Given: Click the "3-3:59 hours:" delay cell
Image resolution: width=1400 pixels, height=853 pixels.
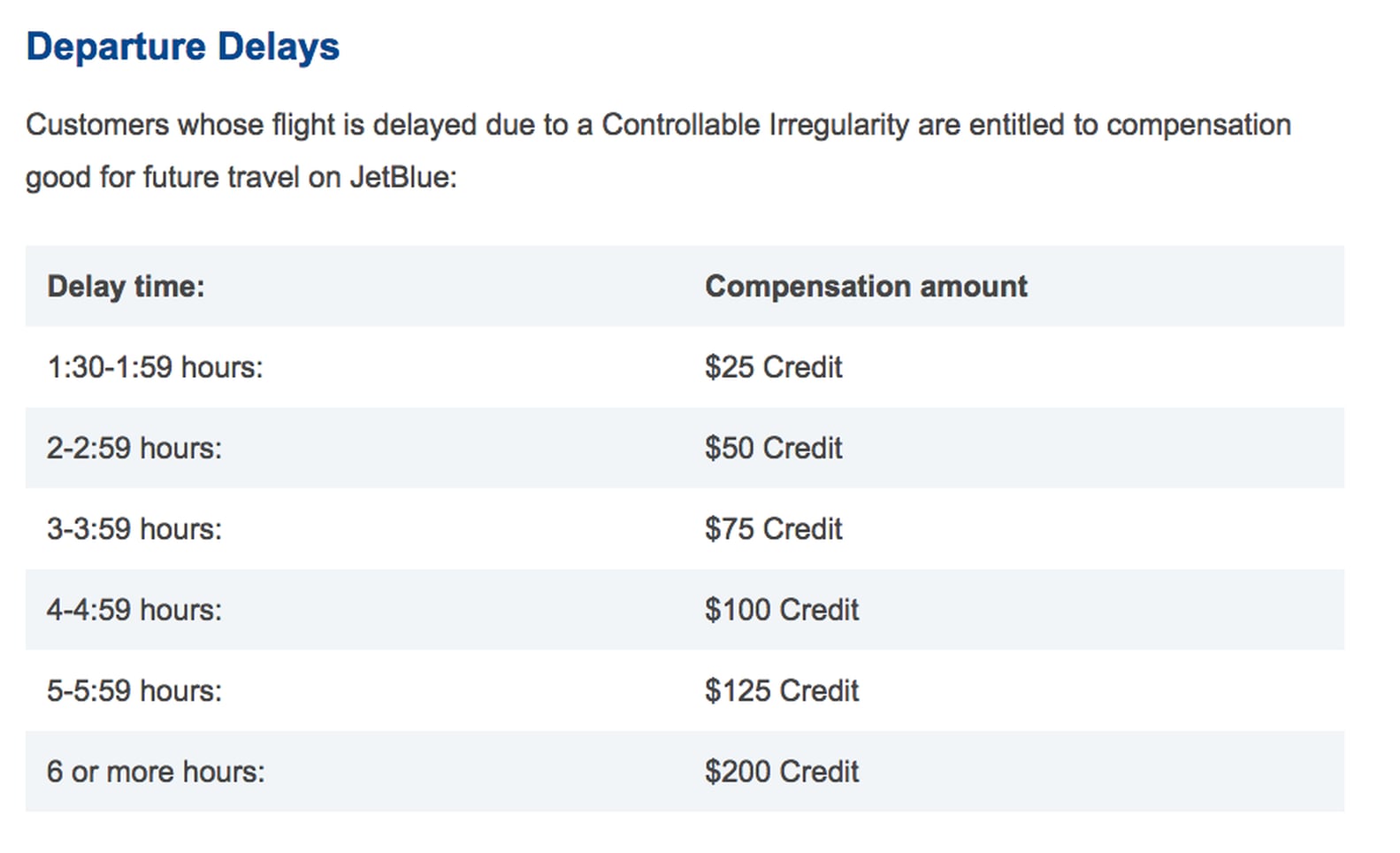Looking at the screenshot, I should coord(134,529).
